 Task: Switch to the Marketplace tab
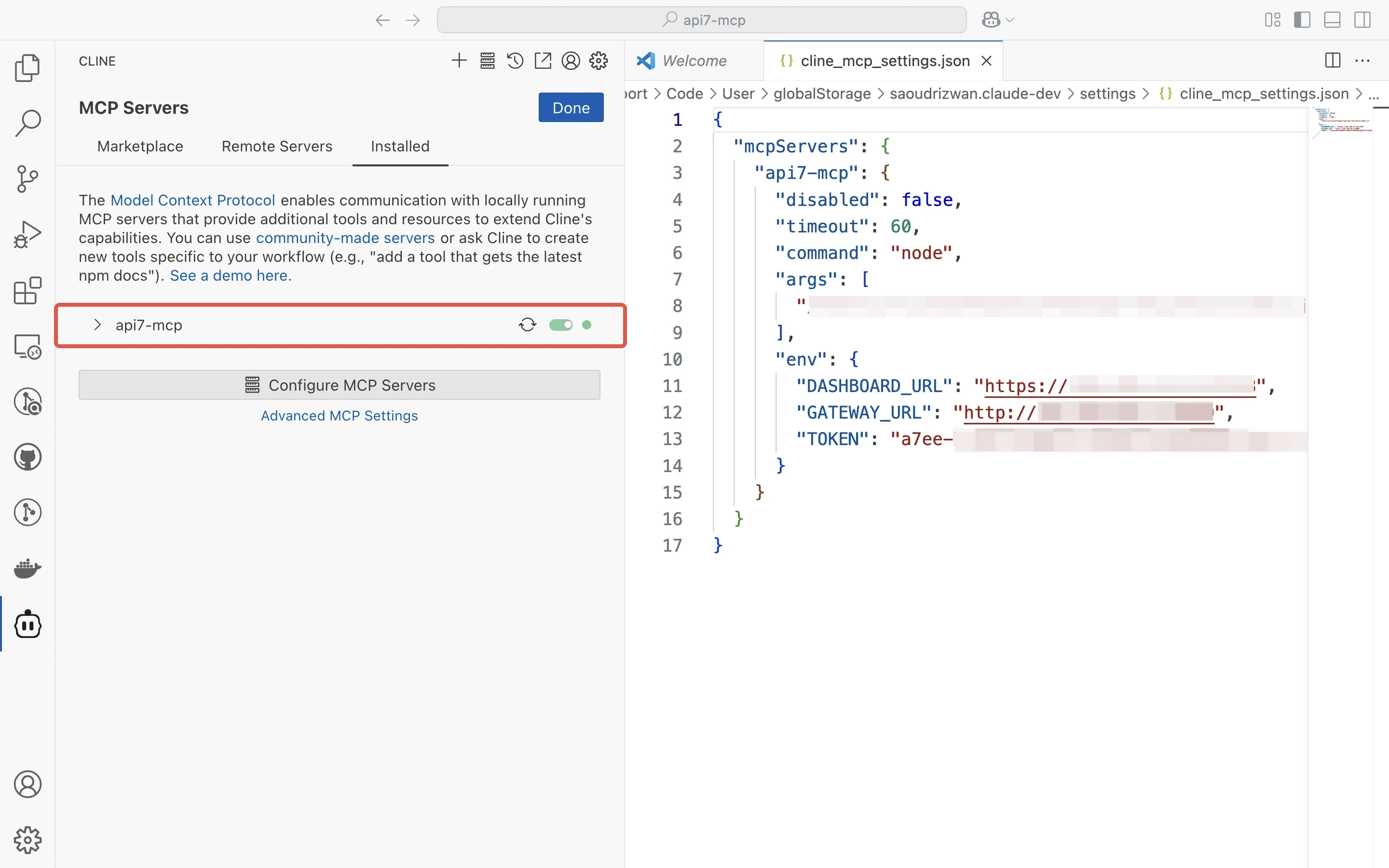[140, 147]
